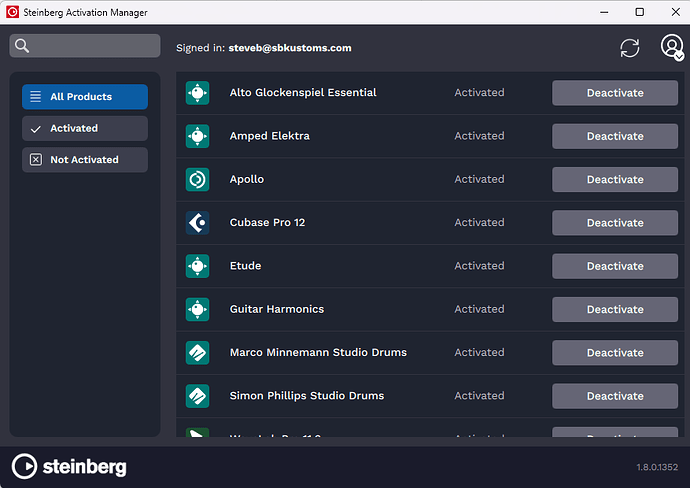Screen dimensions: 690x488
Task: Click the Marco Minnemann Studio Drums icon
Action: pos(197,353)
